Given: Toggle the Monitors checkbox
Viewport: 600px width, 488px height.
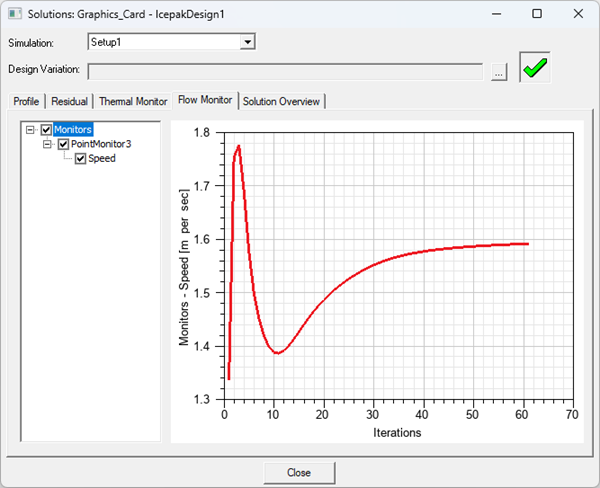Looking at the screenshot, I should (46, 130).
